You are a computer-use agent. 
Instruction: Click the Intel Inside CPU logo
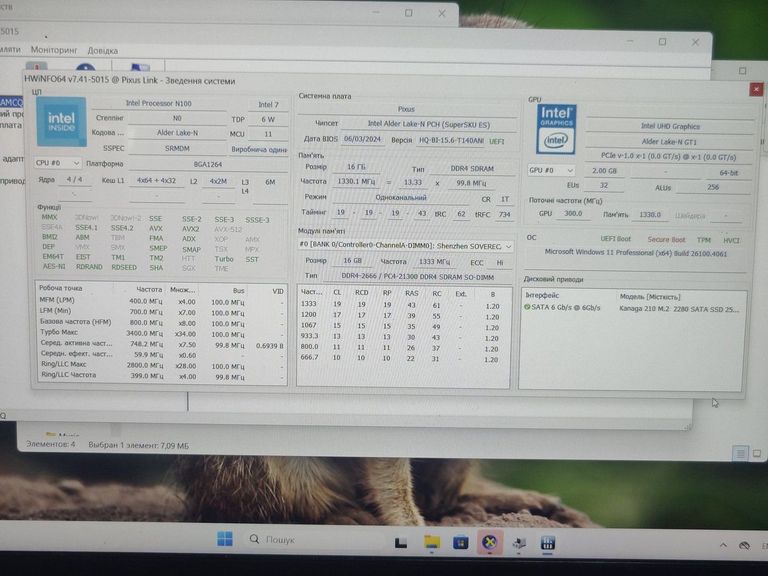click(61, 121)
